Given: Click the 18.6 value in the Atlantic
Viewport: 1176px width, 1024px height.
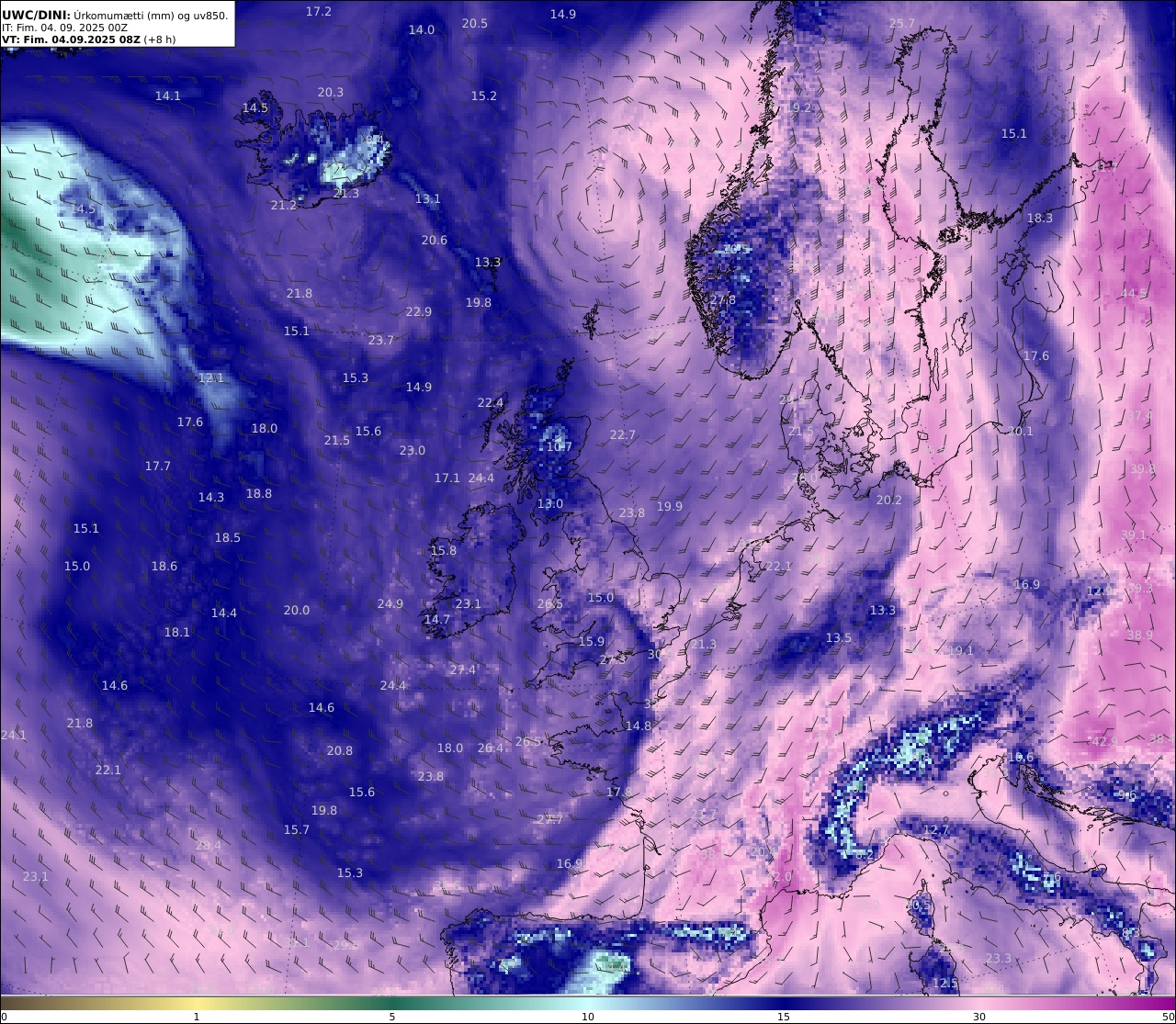Looking at the screenshot, I should (164, 567).
